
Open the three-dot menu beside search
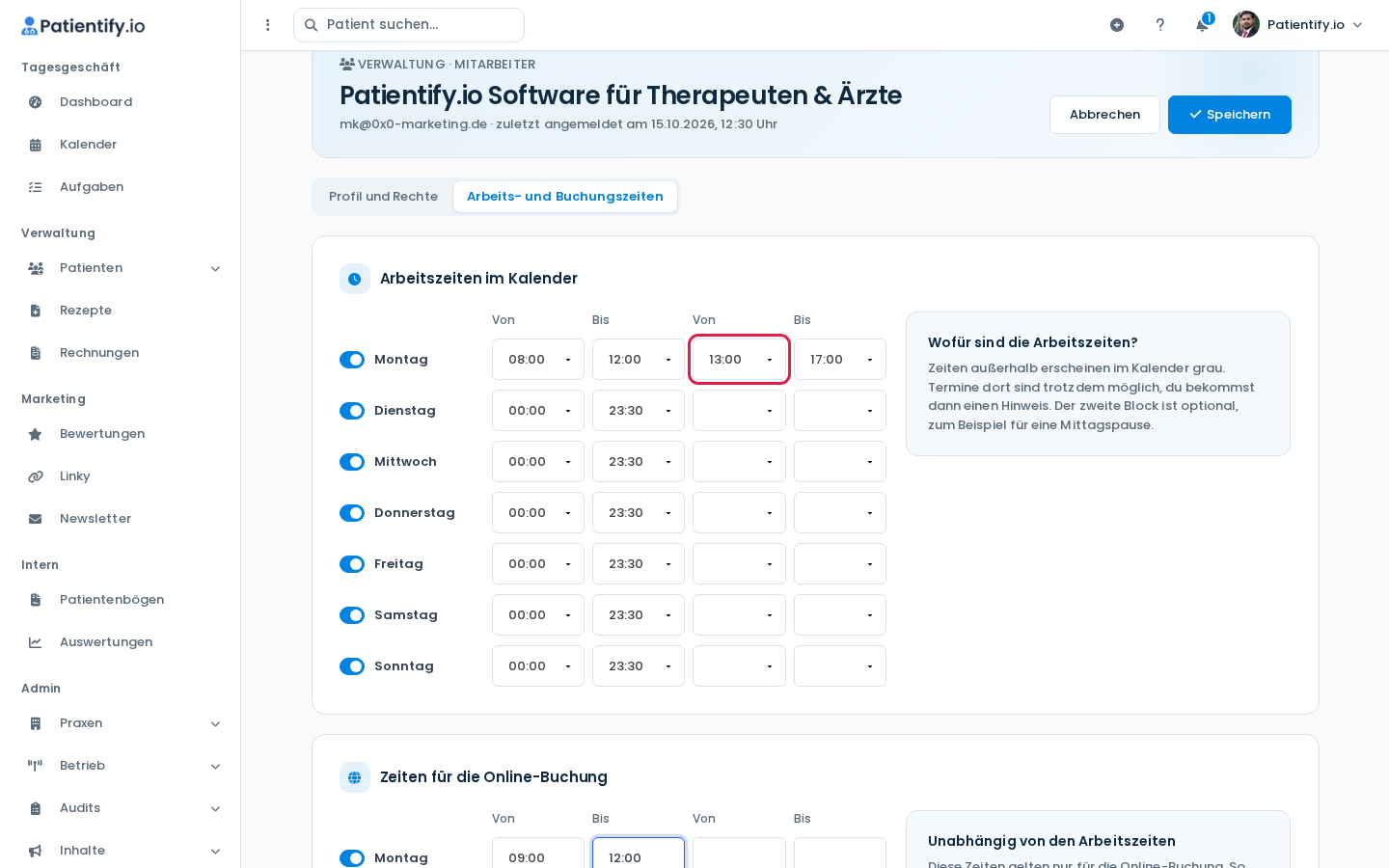(x=268, y=25)
